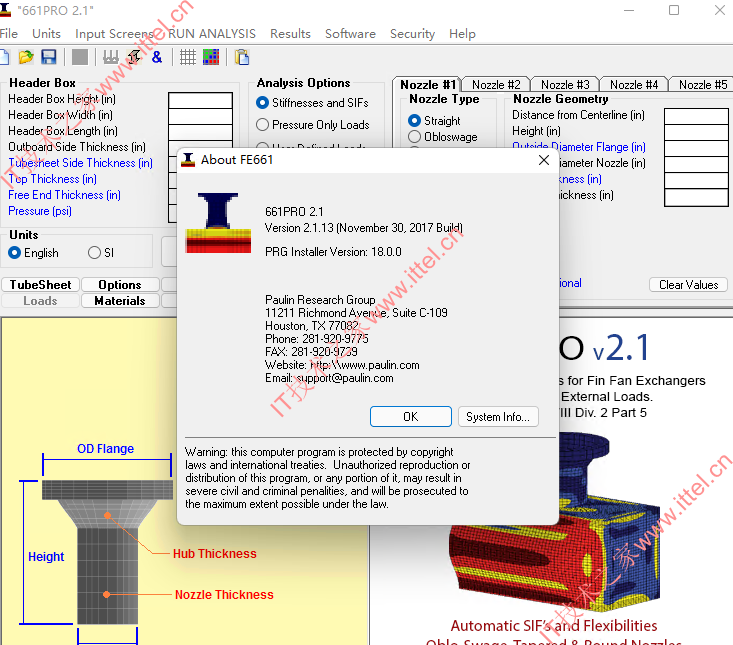Click the Tubesheet Side Thickness label
The width and height of the screenshot is (733, 645).
pyautogui.click(x=80, y=163)
